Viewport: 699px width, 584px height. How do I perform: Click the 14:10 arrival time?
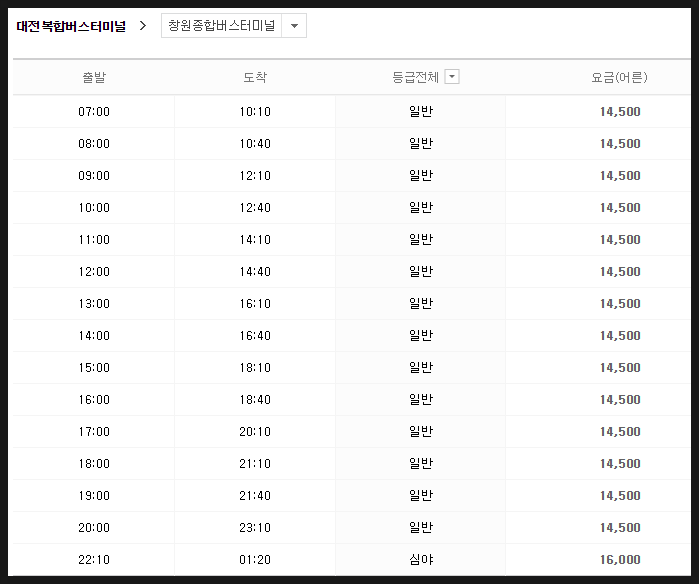tap(255, 240)
